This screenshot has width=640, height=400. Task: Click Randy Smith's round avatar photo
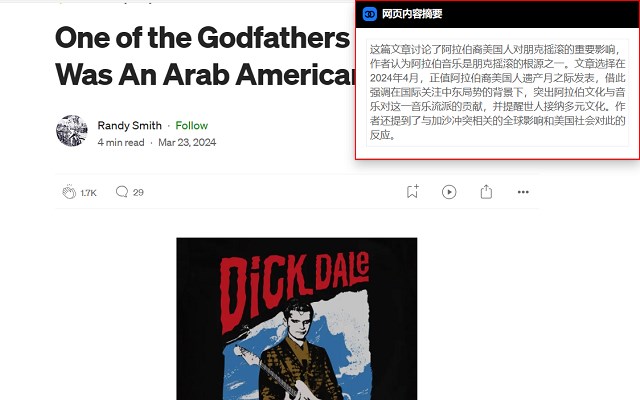coord(72,131)
